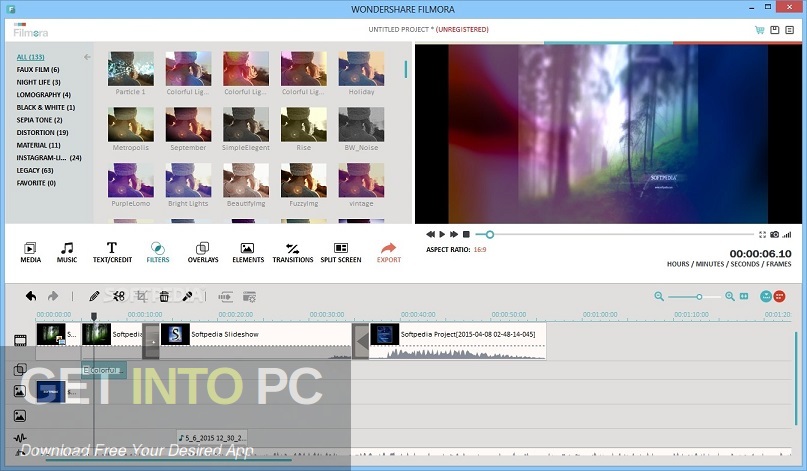Open the Overlays tab

click(x=203, y=252)
